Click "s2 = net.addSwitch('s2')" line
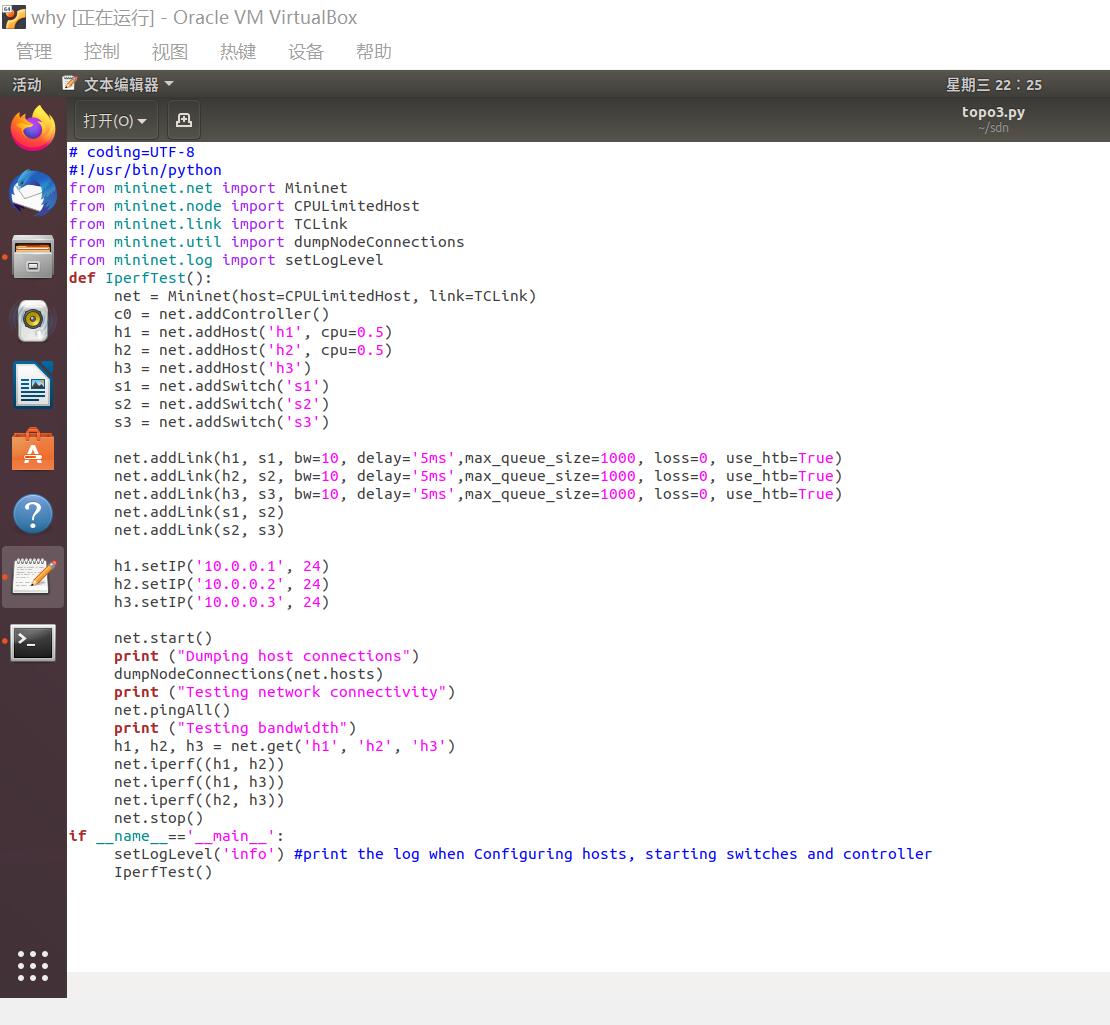 pyautogui.click(x=222, y=403)
